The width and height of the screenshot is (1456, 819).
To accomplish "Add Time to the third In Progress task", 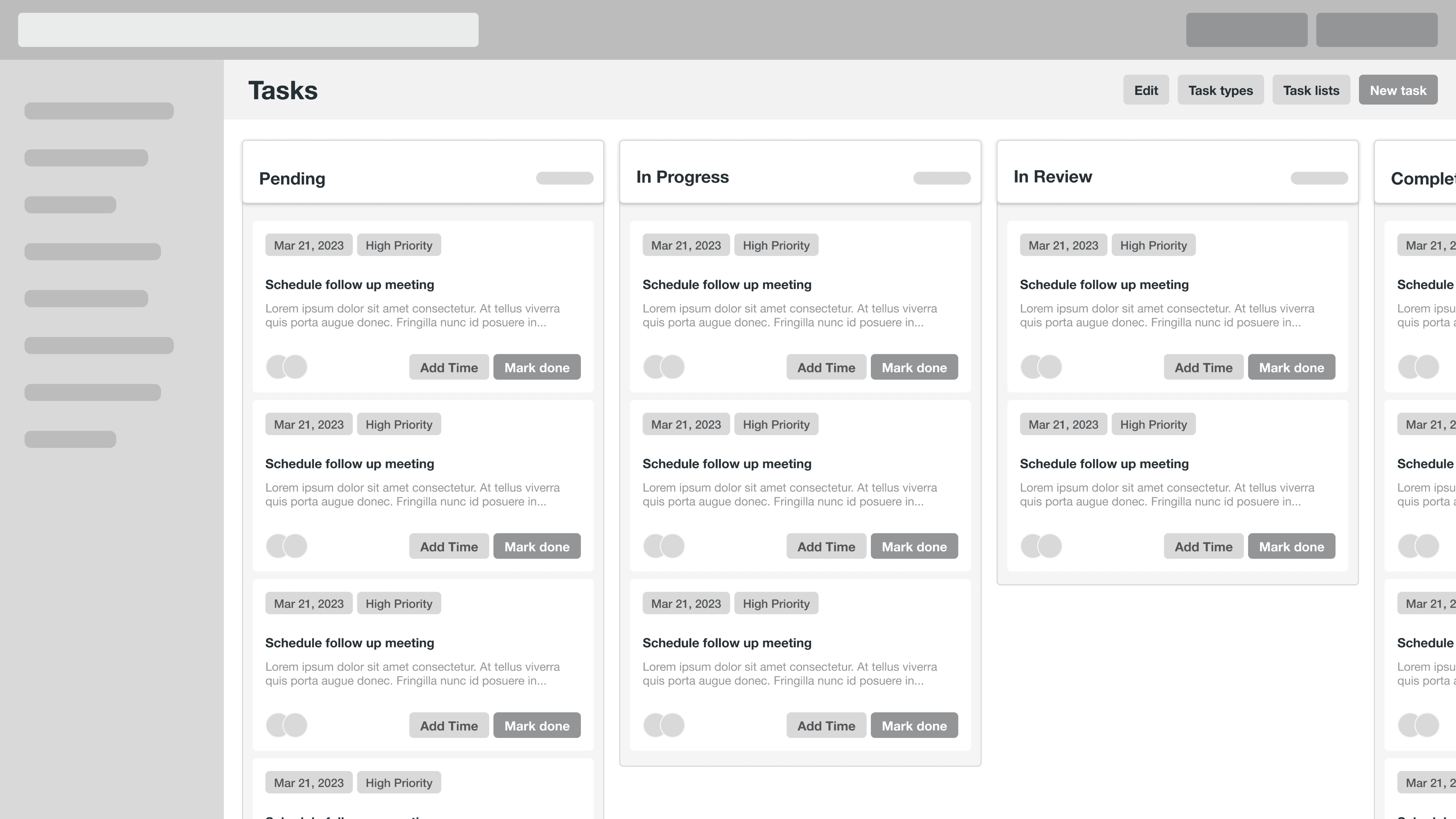I will point(825,726).
